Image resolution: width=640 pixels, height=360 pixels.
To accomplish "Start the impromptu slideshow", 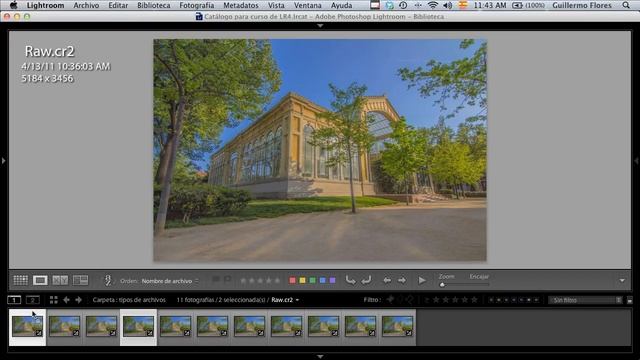I will pos(422,280).
